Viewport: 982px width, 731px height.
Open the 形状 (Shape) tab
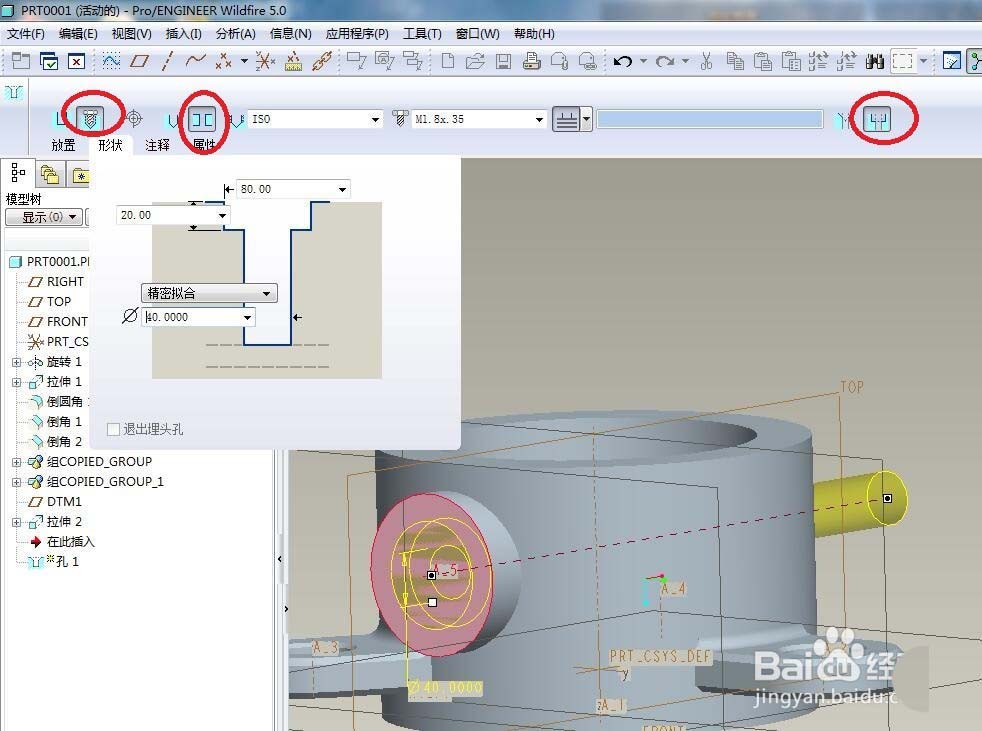click(110, 145)
